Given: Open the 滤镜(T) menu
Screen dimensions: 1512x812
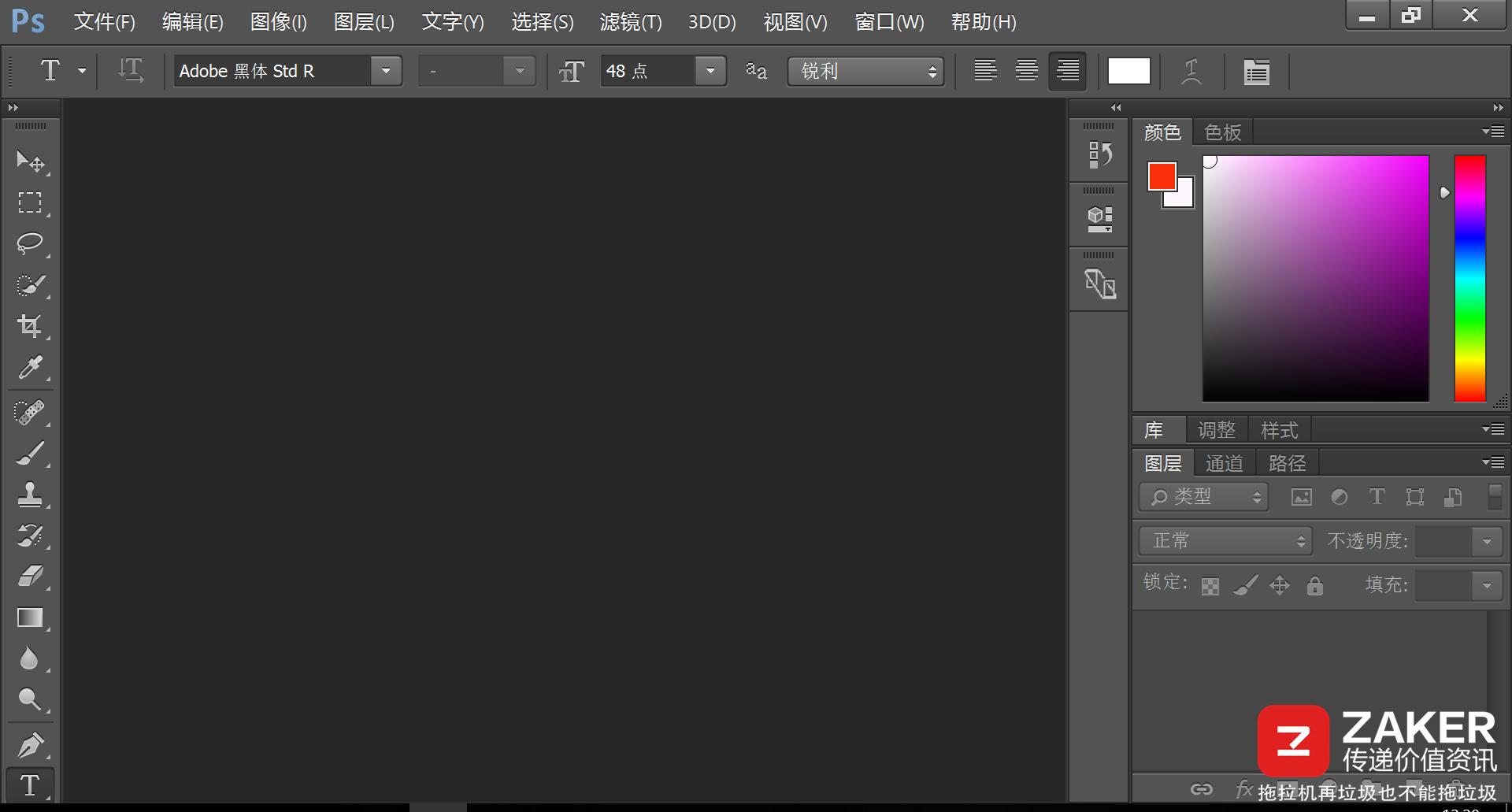Looking at the screenshot, I should (631, 22).
